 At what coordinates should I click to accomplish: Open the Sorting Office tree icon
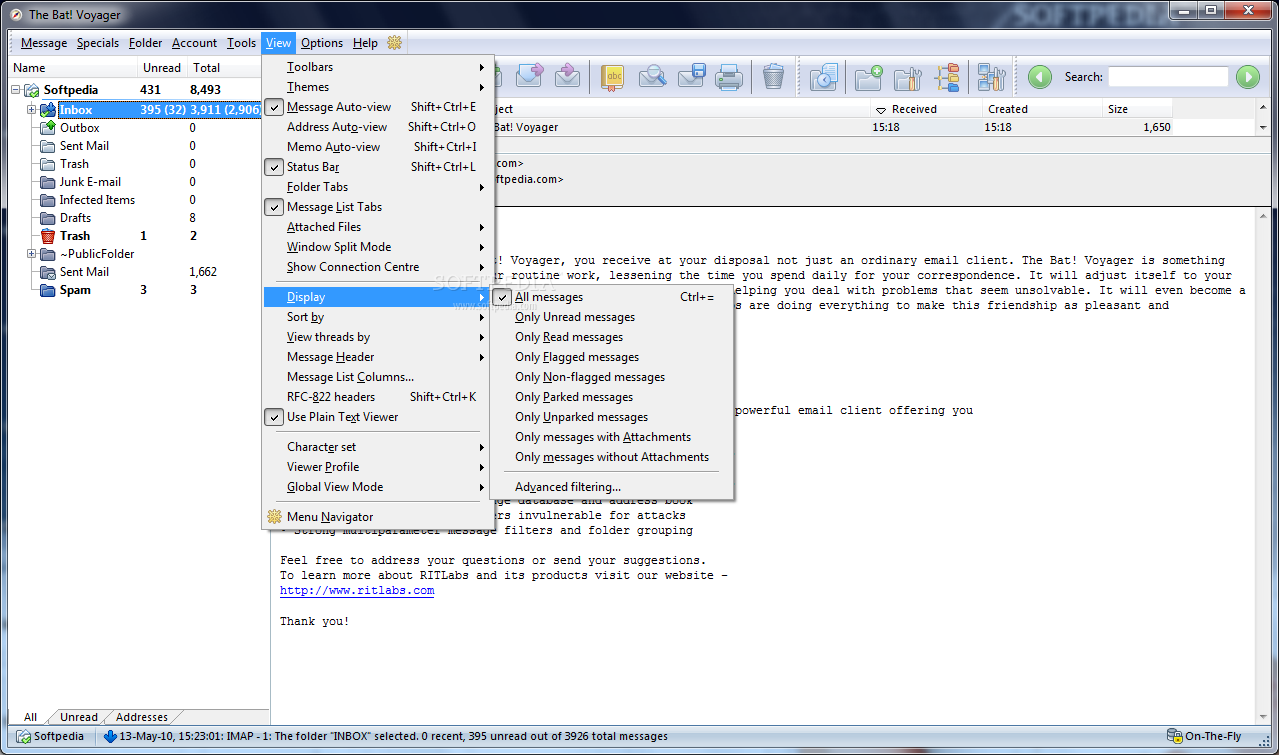pos(947,77)
